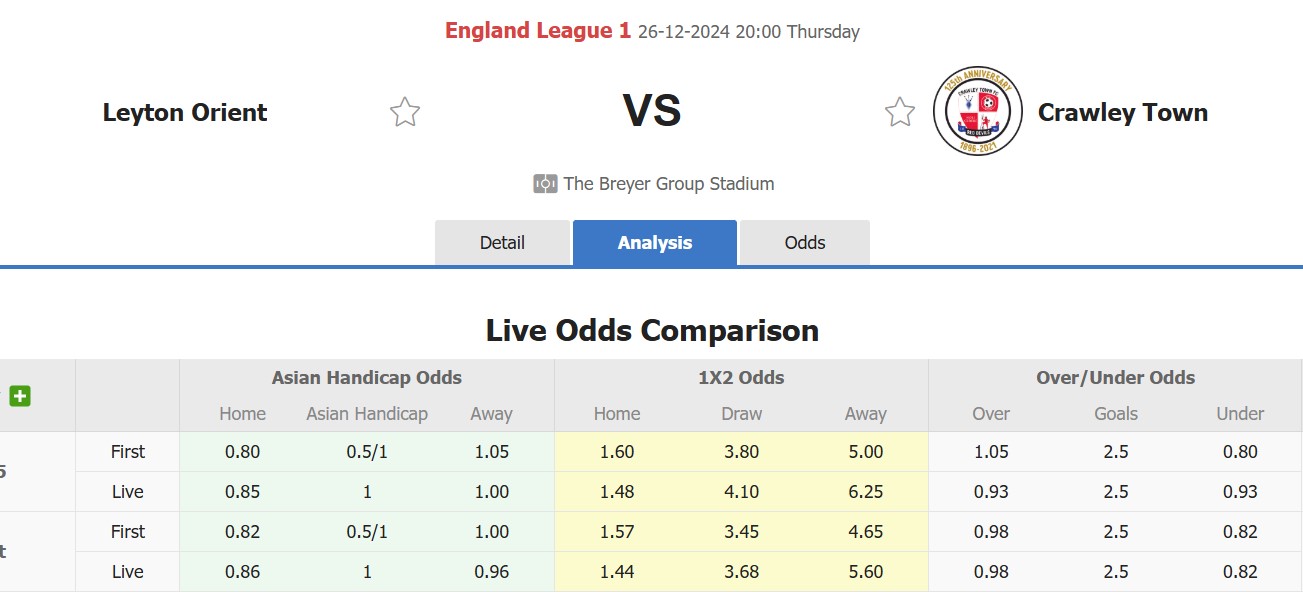Select the 4.10 live draw odds
The image size is (1303, 592).
(x=741, y=492)
